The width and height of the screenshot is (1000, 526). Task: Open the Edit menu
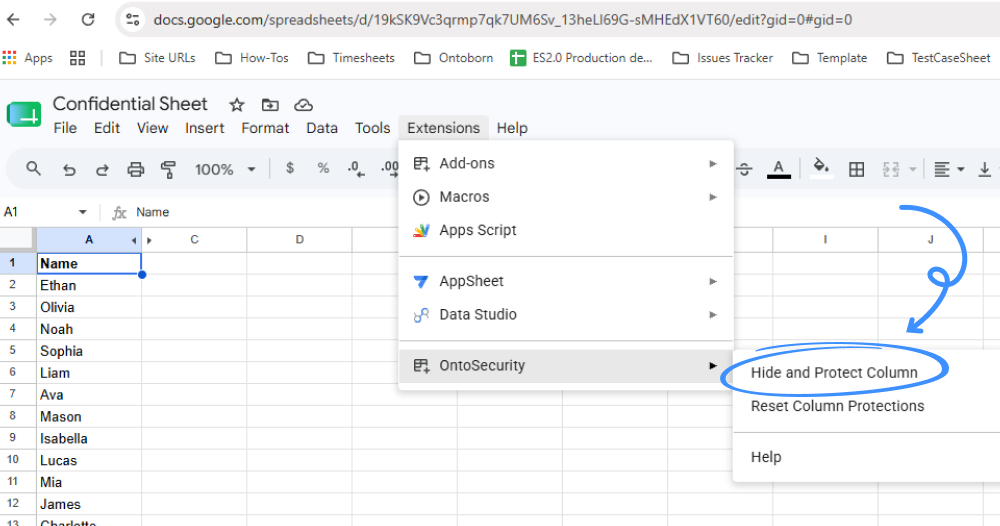click(x=107, y=128)
